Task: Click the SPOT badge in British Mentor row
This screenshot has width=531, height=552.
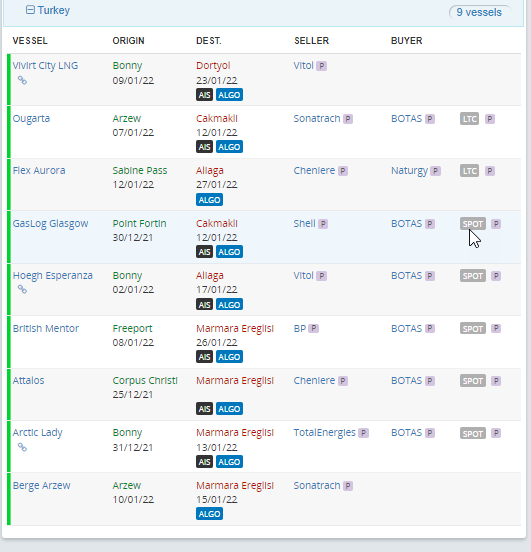Action: pyautogui.click(x=473, y=328)
